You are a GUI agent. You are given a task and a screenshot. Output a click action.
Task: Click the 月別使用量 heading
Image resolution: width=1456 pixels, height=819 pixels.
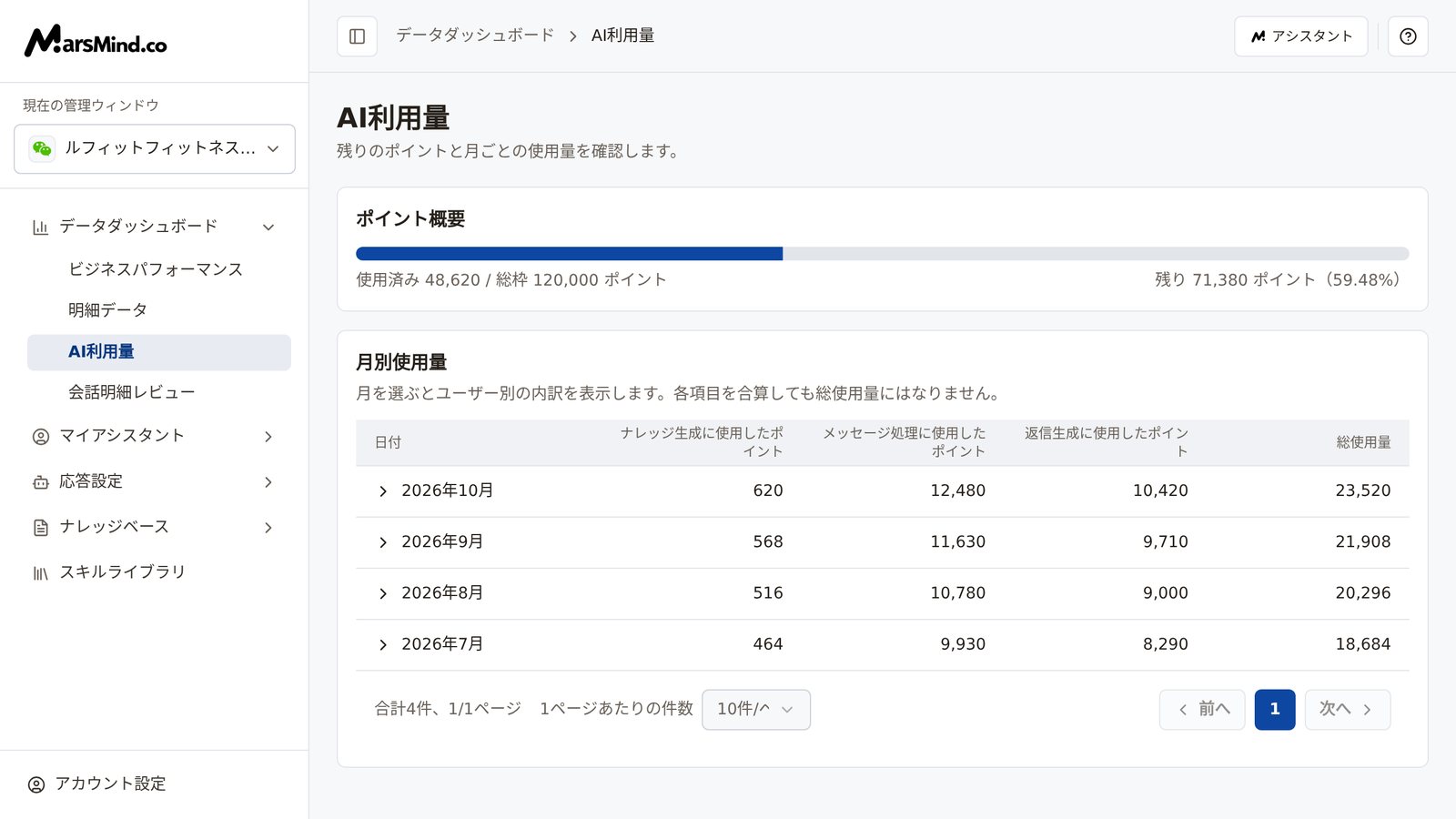point(401,362)
